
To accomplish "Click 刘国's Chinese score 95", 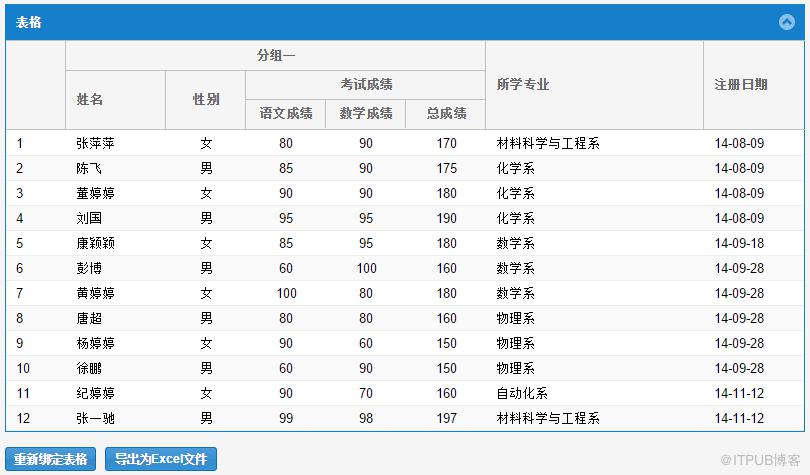I will pyautogui.click(x=286, y=218).
